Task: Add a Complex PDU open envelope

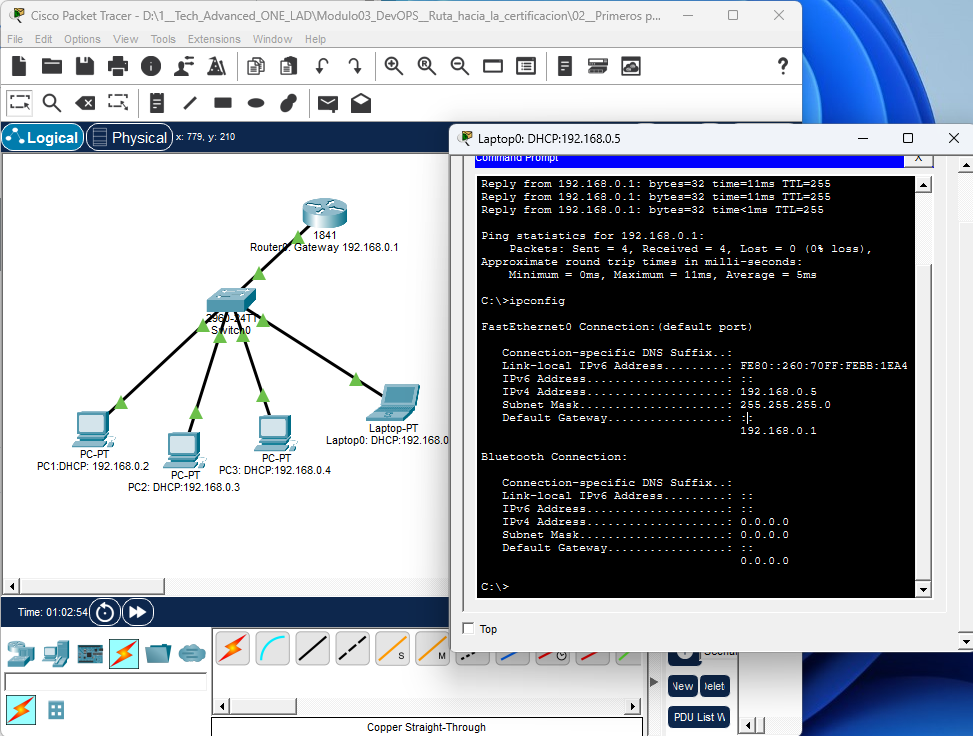Action: coord(361,103)
